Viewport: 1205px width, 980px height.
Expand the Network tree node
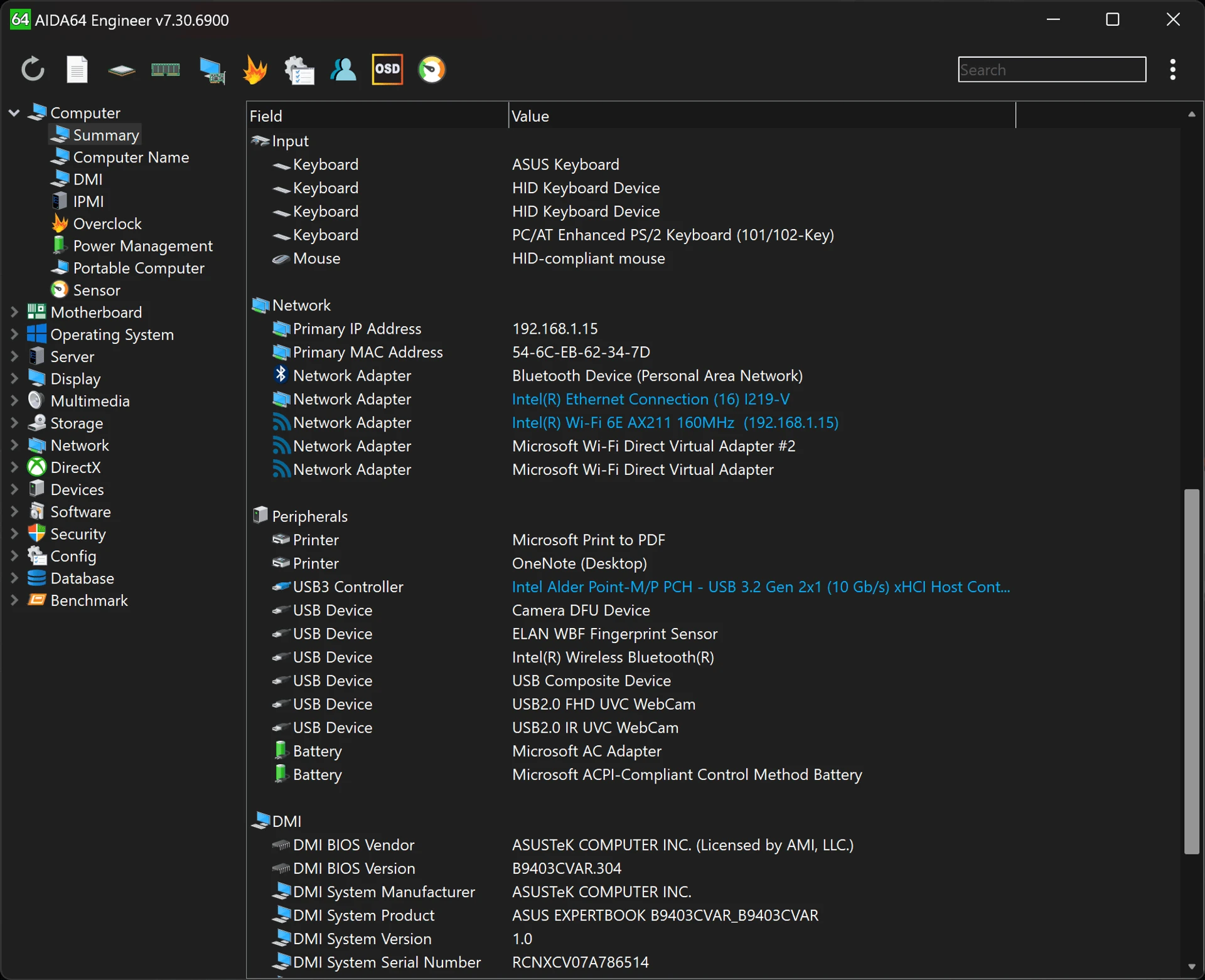(14, 445)
